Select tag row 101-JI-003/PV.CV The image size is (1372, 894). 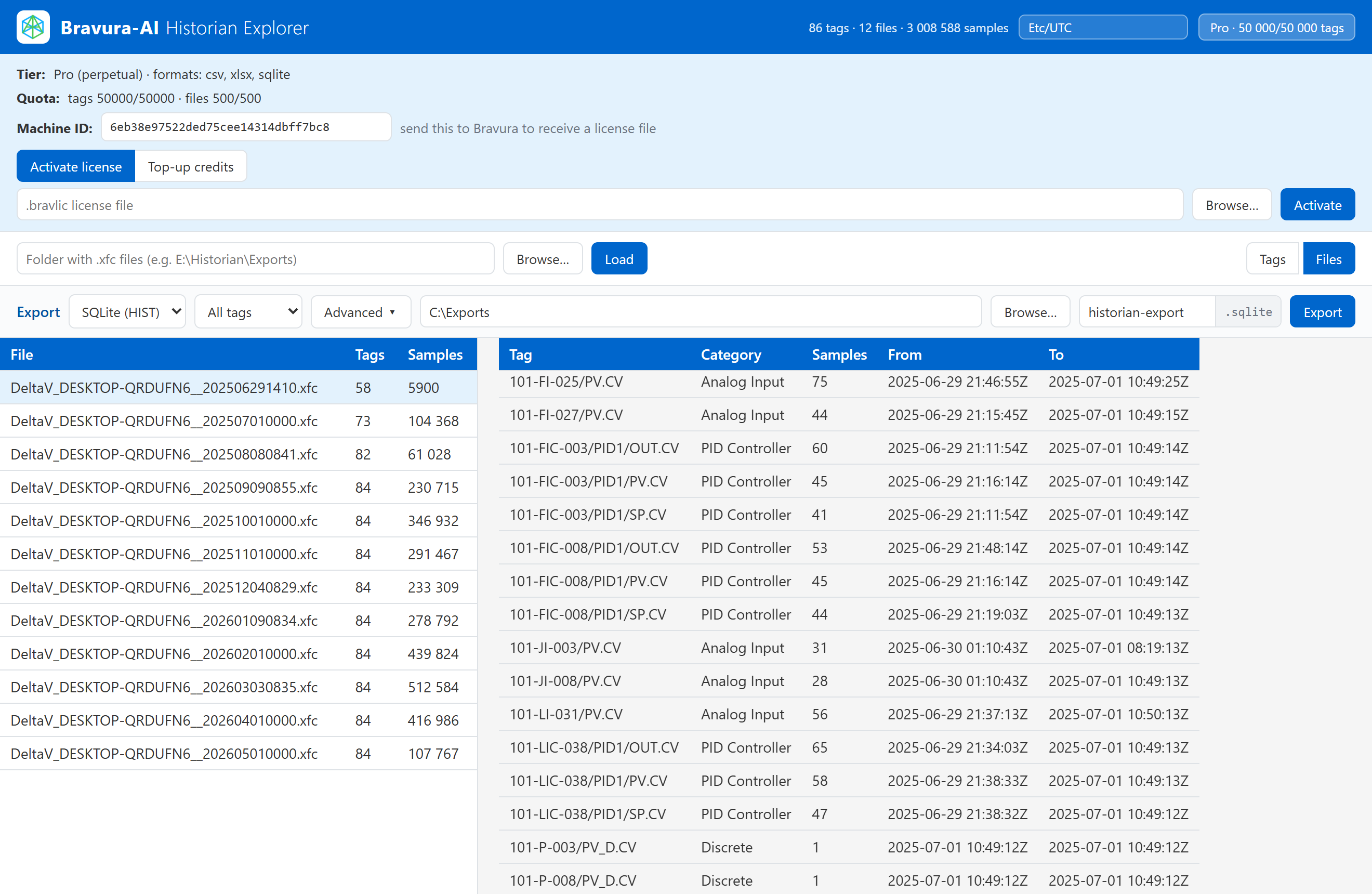point(849,648)
